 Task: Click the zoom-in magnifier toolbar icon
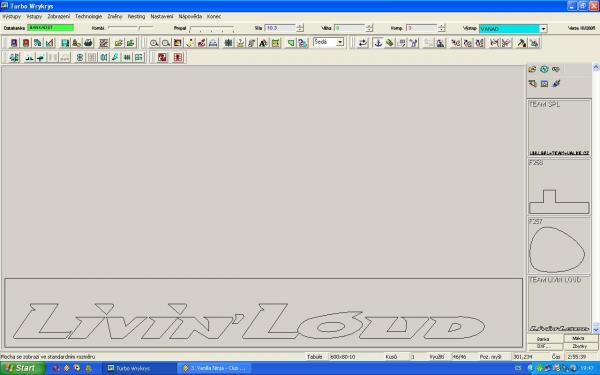[154, 43]
